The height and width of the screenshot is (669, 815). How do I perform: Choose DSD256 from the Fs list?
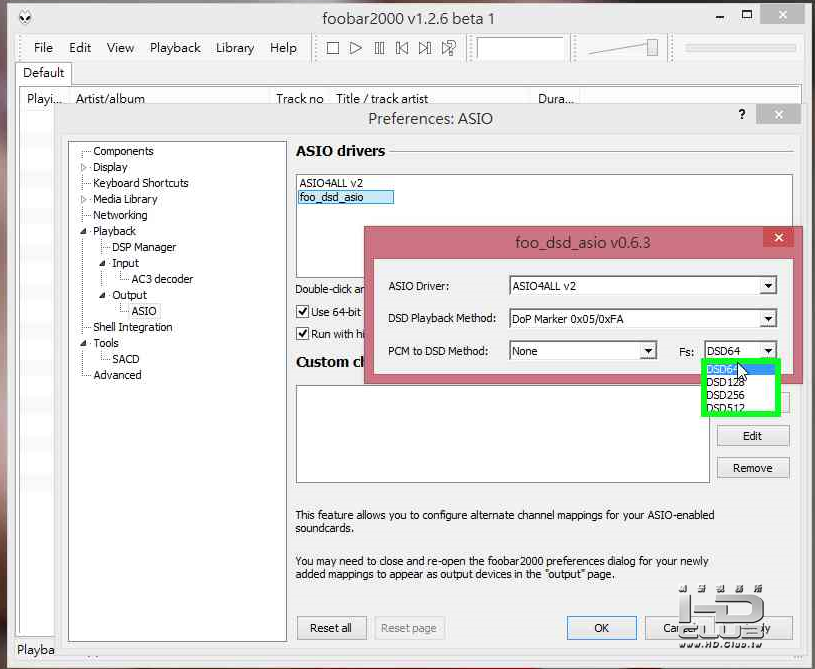(x=740, y=395)
